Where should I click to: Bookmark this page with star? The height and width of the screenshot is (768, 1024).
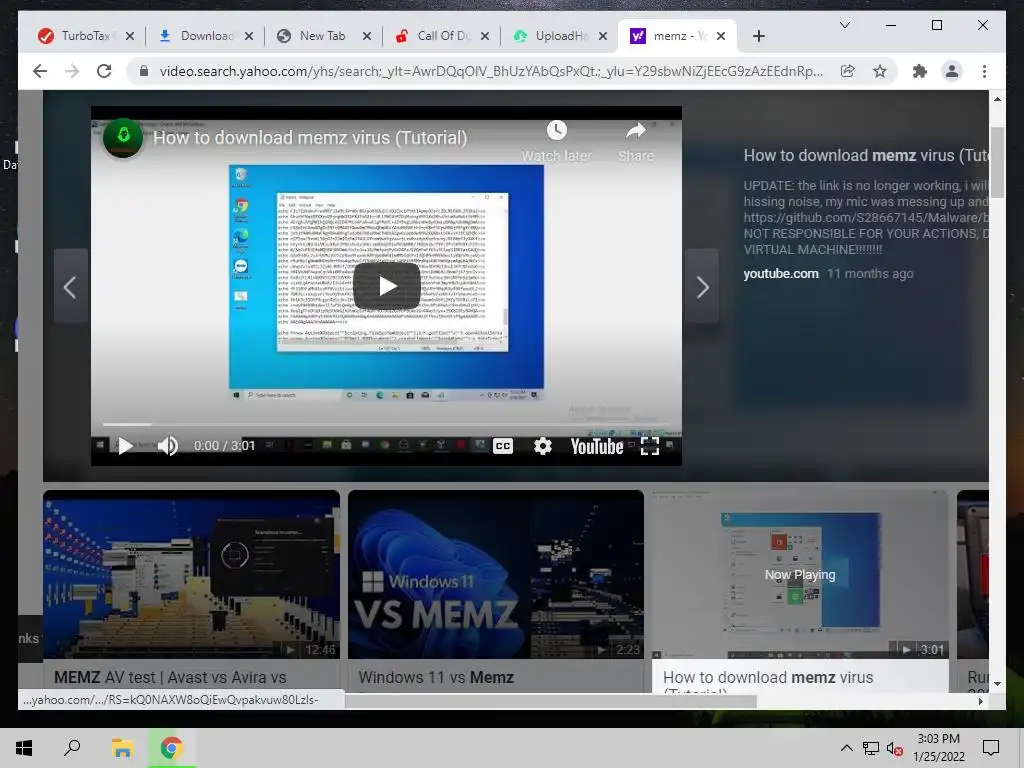coord(880,71)
